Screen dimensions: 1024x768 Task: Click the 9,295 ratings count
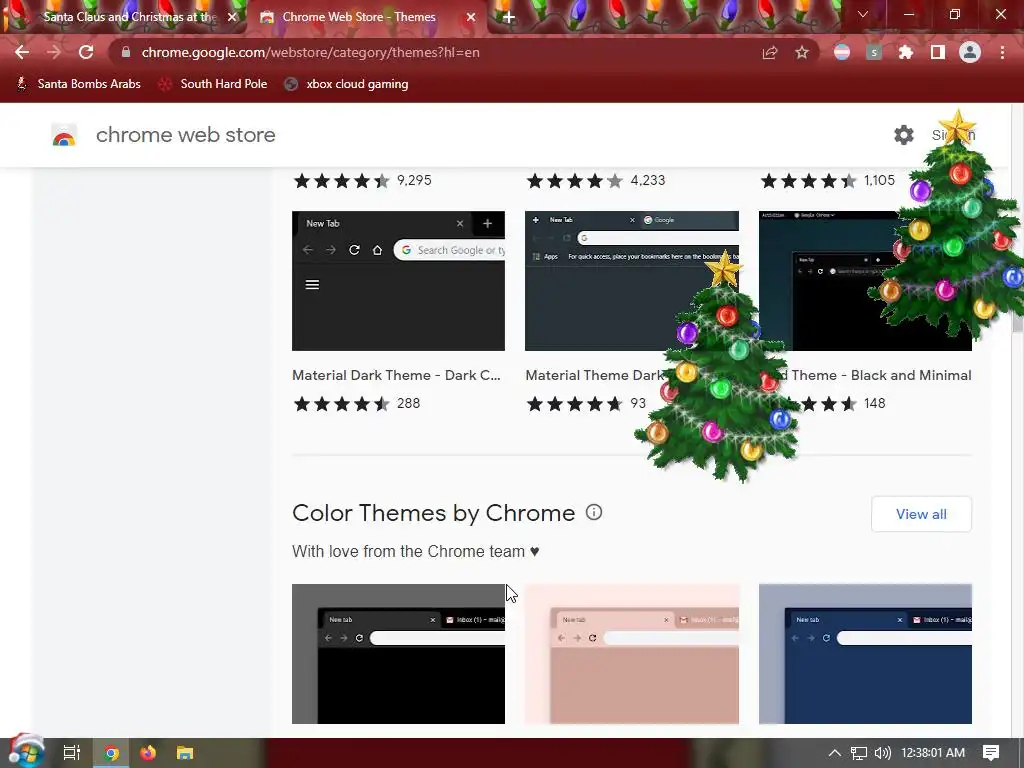tap(414, 180)
